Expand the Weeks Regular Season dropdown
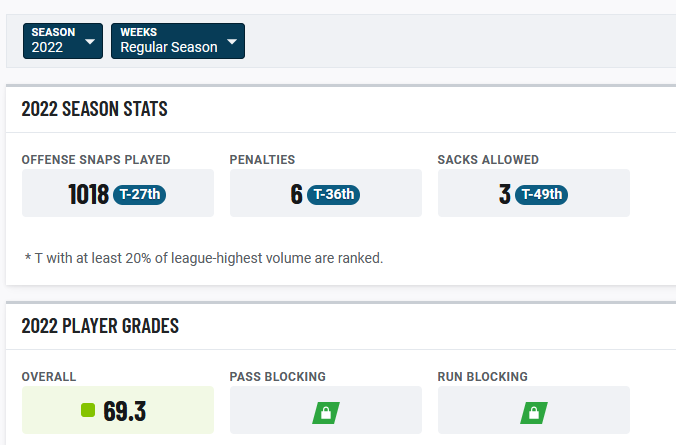This screenshot has width=676, height=445. pos(177,41)
